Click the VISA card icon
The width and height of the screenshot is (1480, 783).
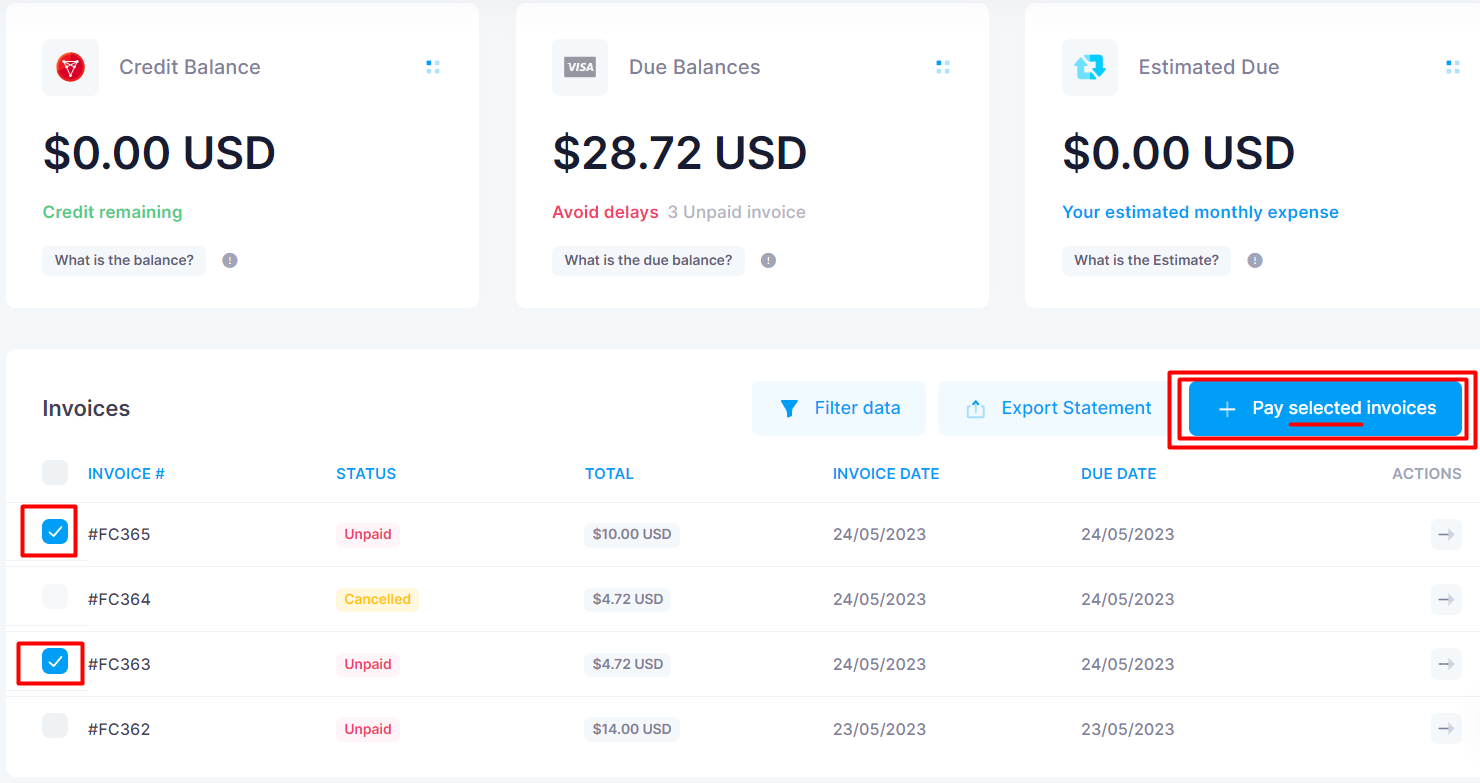pyautogui.click(x=580, y=67)
